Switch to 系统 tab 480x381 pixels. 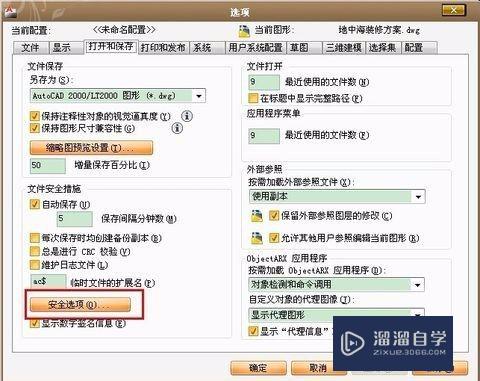(x=207, y=48)
